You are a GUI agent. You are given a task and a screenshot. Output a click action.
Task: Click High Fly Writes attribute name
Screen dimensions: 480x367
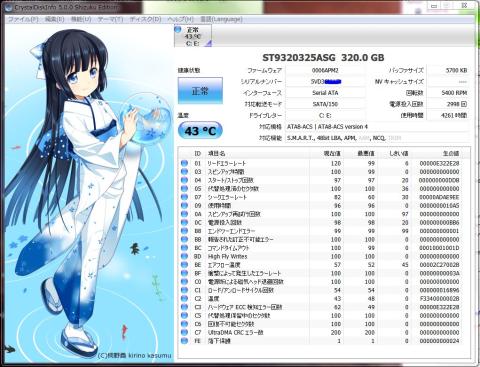pyautogui.click(x=227, y=256)
